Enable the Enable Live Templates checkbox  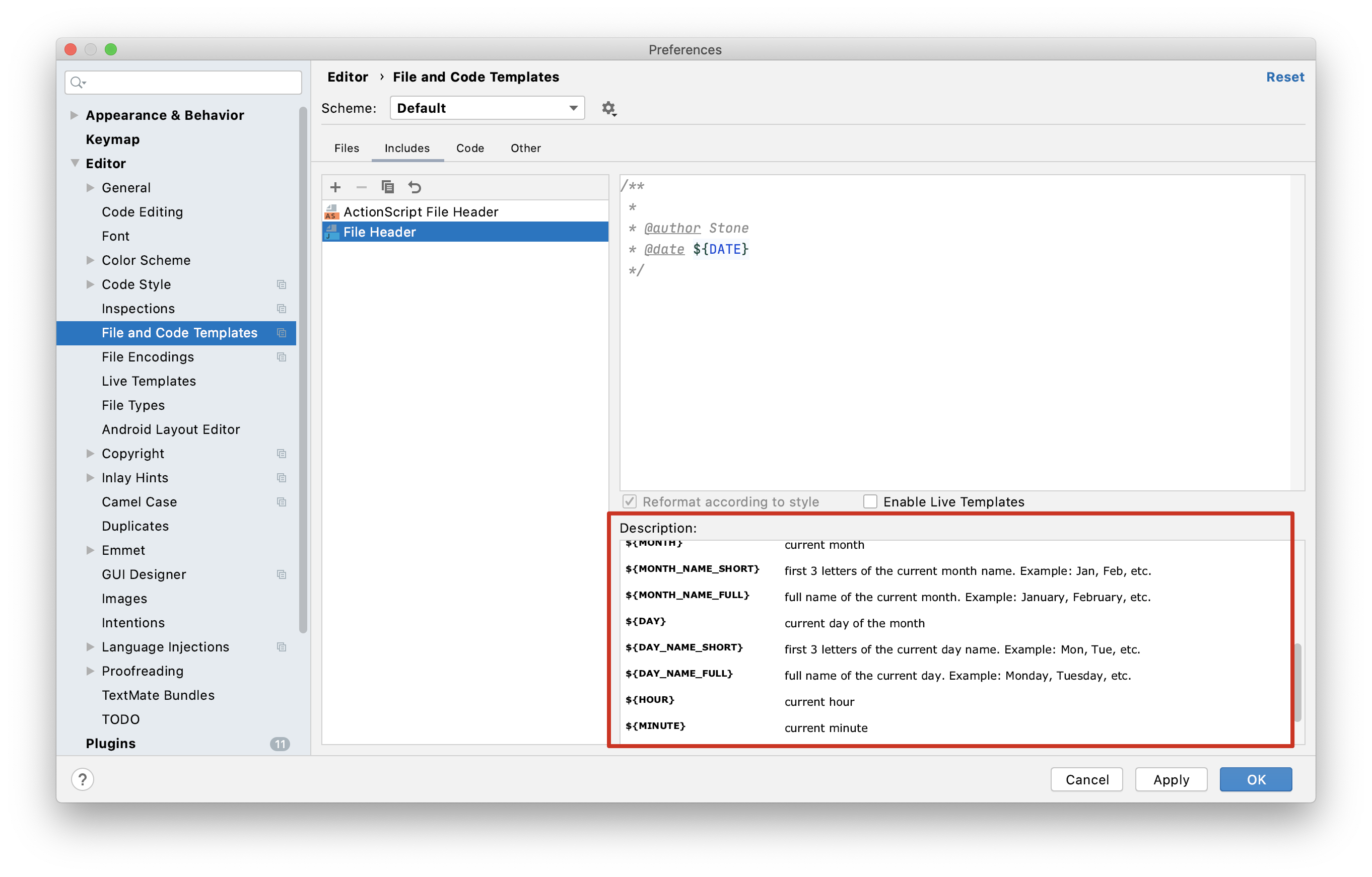869,502
